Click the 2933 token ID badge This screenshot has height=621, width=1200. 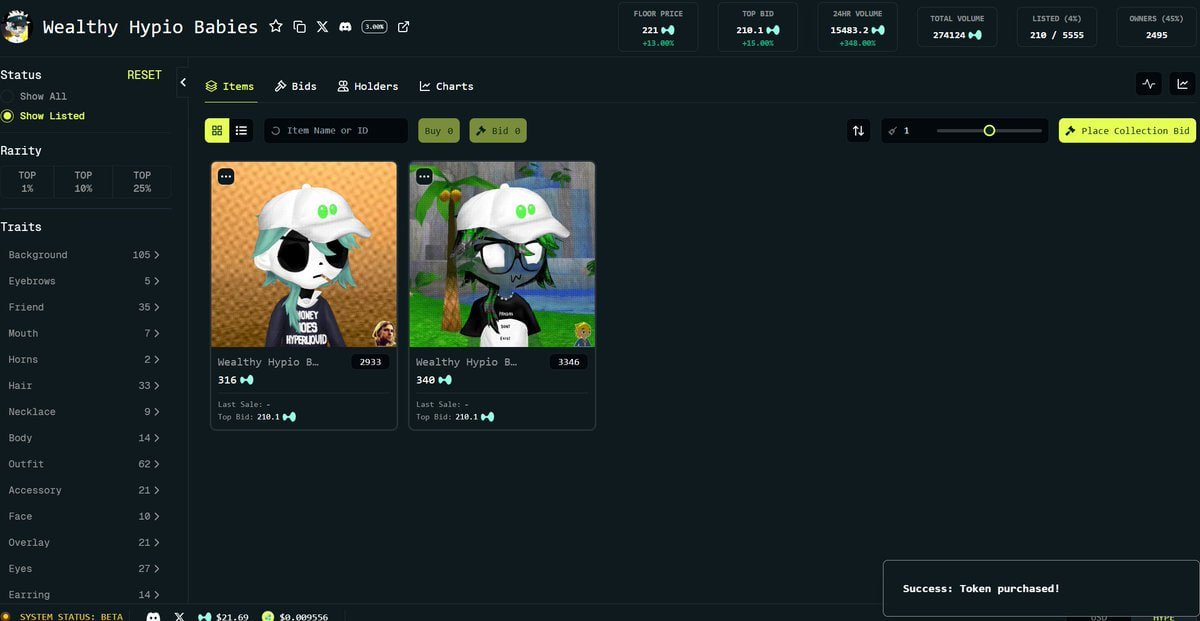[x=370, y=362]
